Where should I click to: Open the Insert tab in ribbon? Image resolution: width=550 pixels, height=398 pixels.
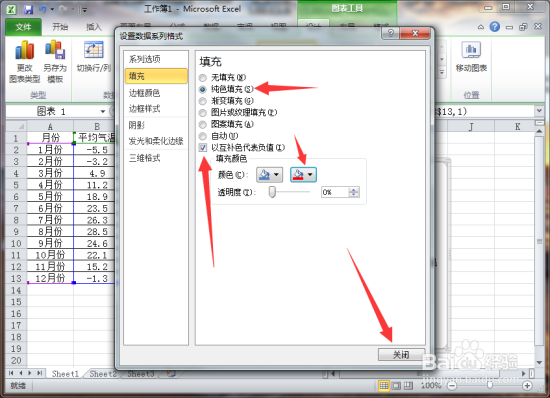(94, 27)
